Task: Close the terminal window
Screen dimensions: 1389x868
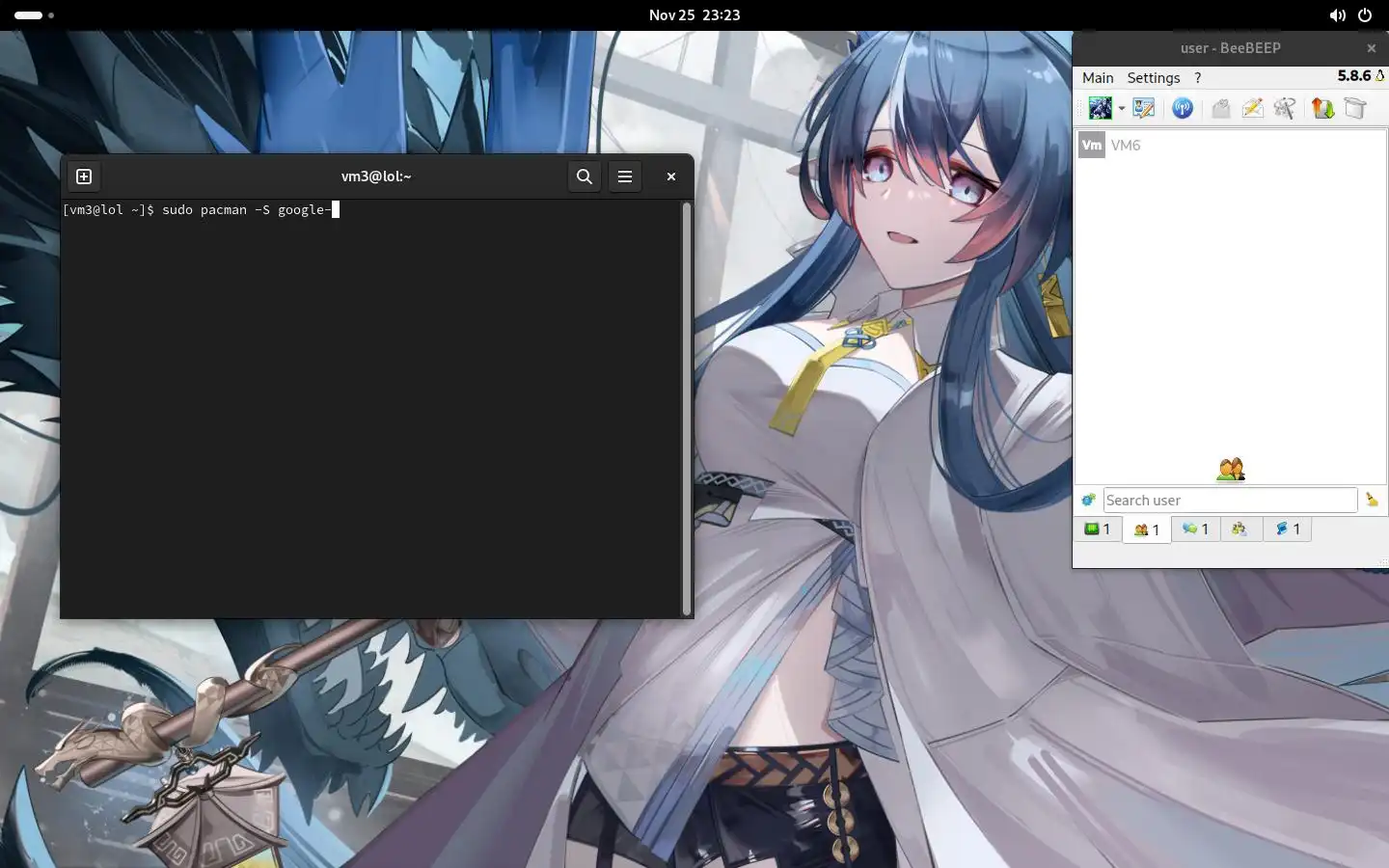Action: (671, 176)
